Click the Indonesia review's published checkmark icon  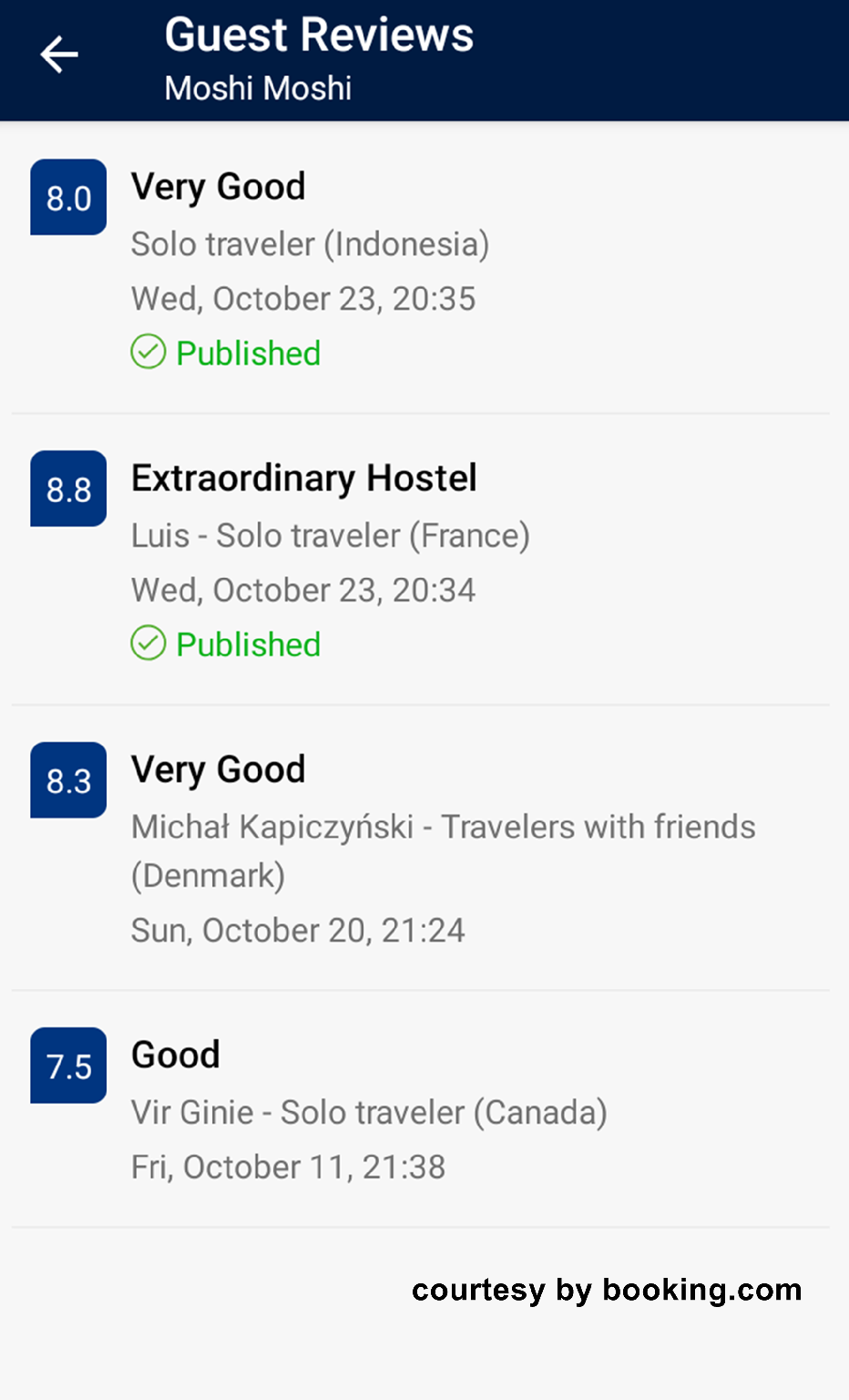click(148, 352)
